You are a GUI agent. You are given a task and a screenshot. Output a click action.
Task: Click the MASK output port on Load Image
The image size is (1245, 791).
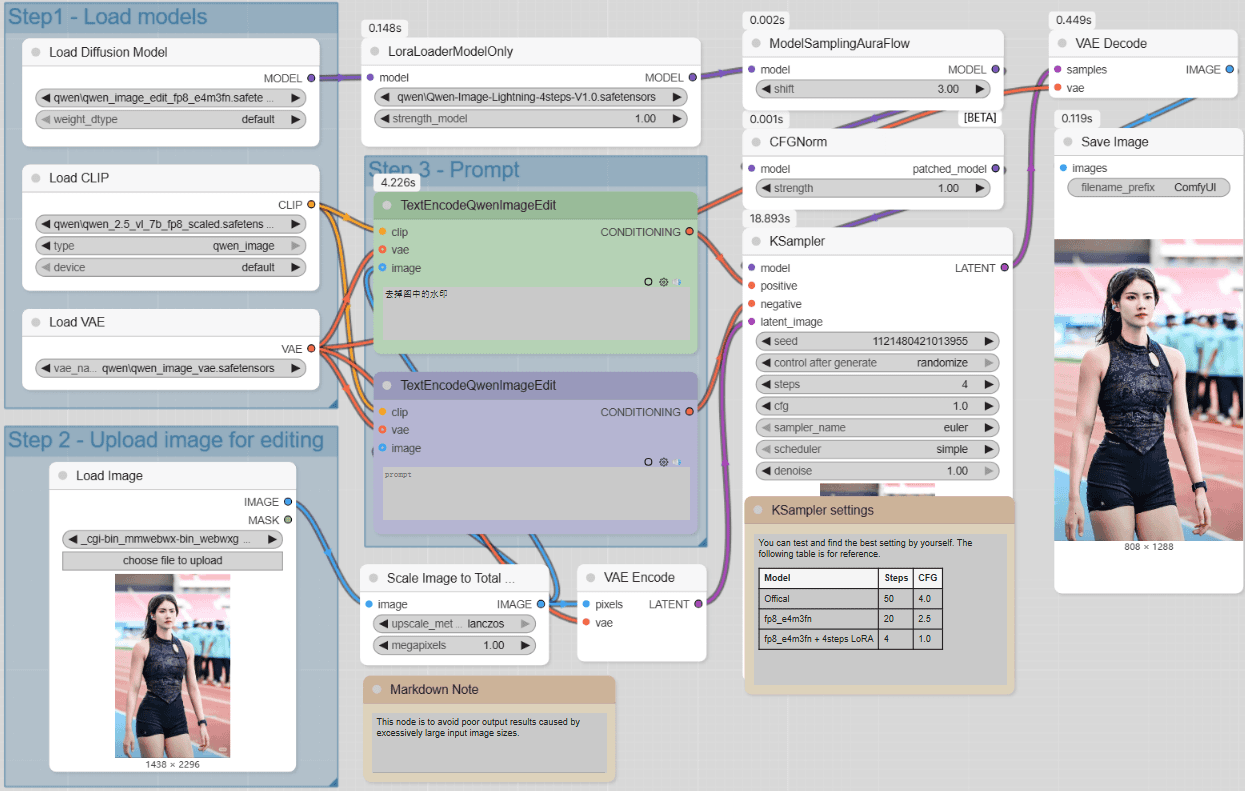point(288,520)
